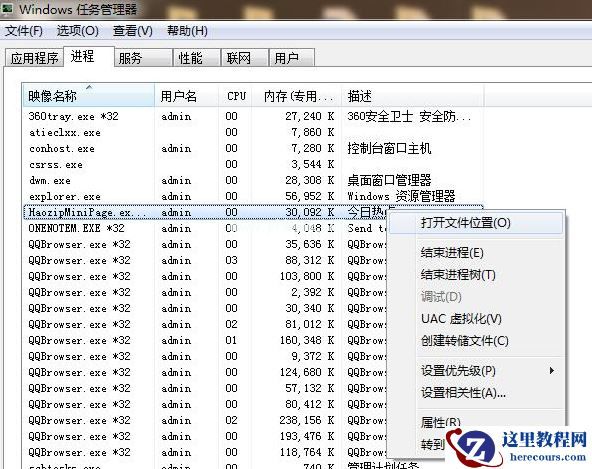Click the 238,156 K memory cell
Screen dimensions: 592x469
[x=307, y=420]
